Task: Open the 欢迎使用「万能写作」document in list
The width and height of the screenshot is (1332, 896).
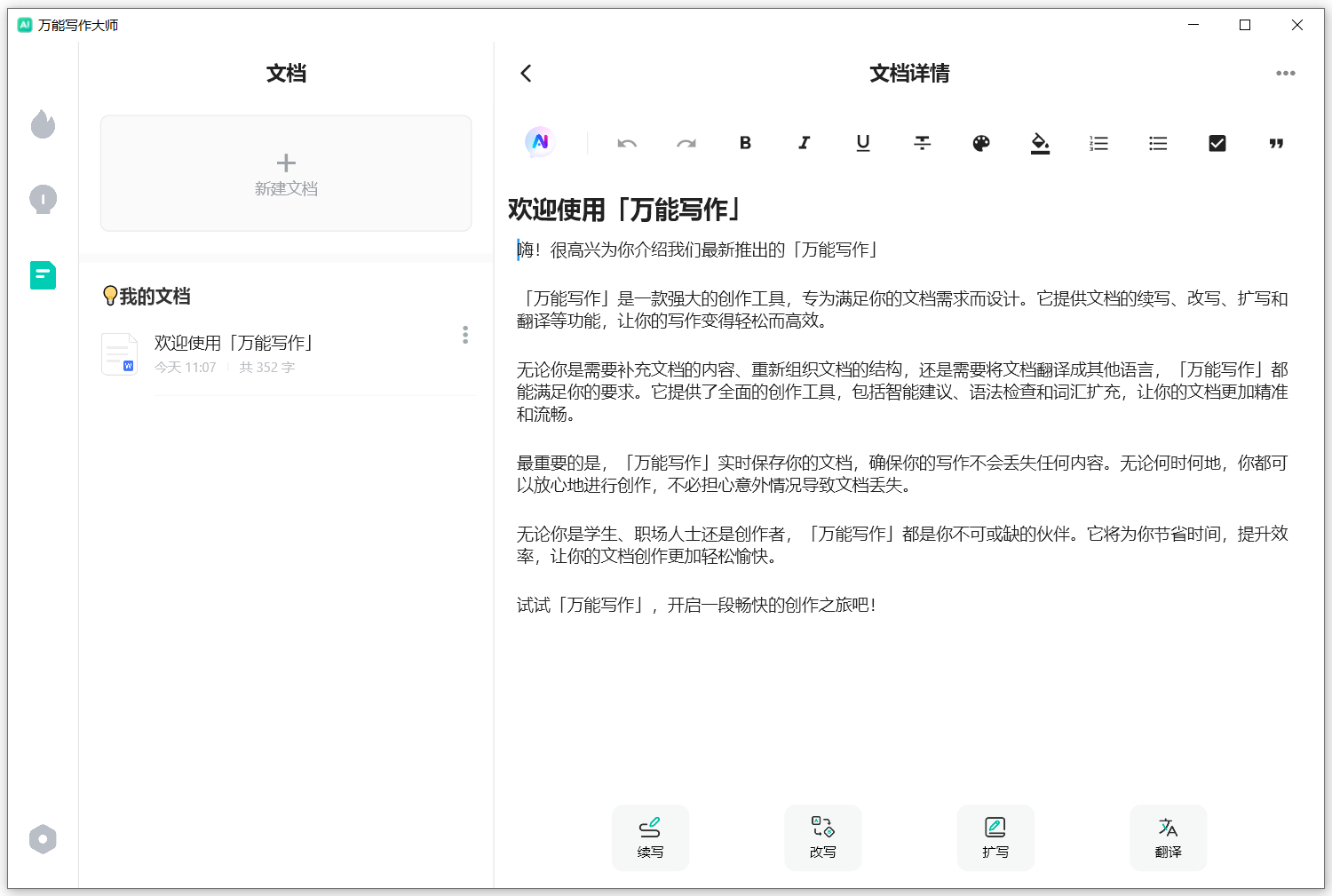Action: coord(286,353)
